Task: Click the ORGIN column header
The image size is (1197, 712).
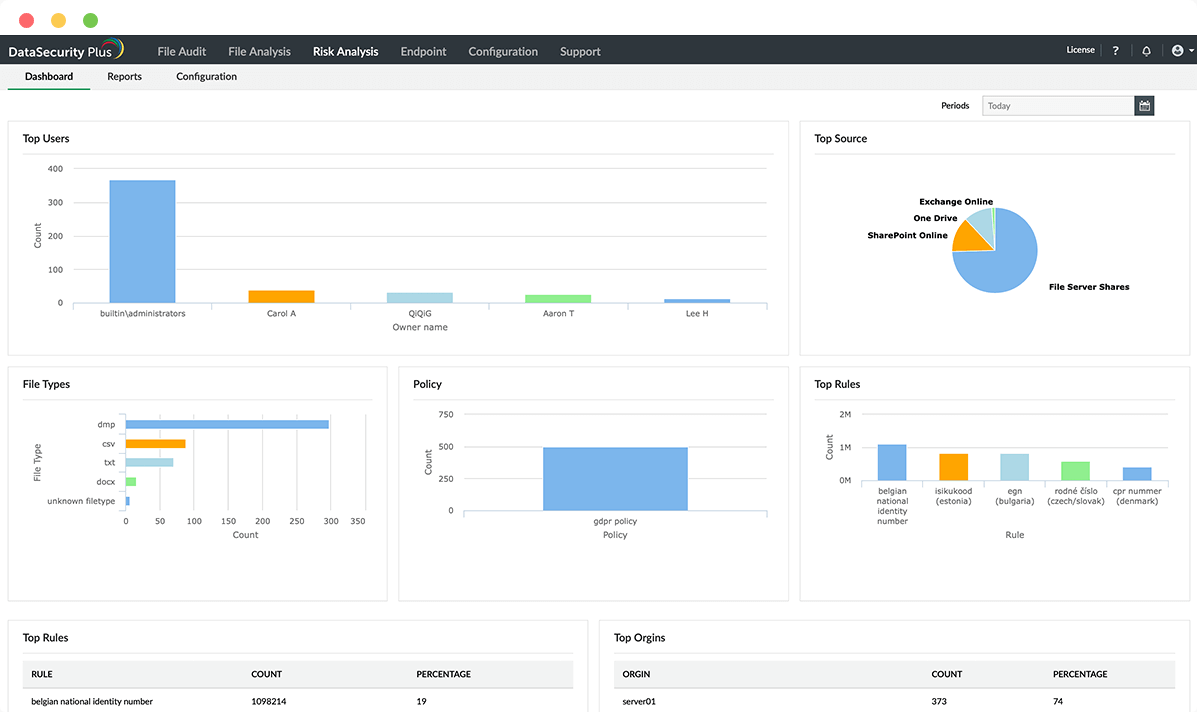Action: (x=636, y=674)
